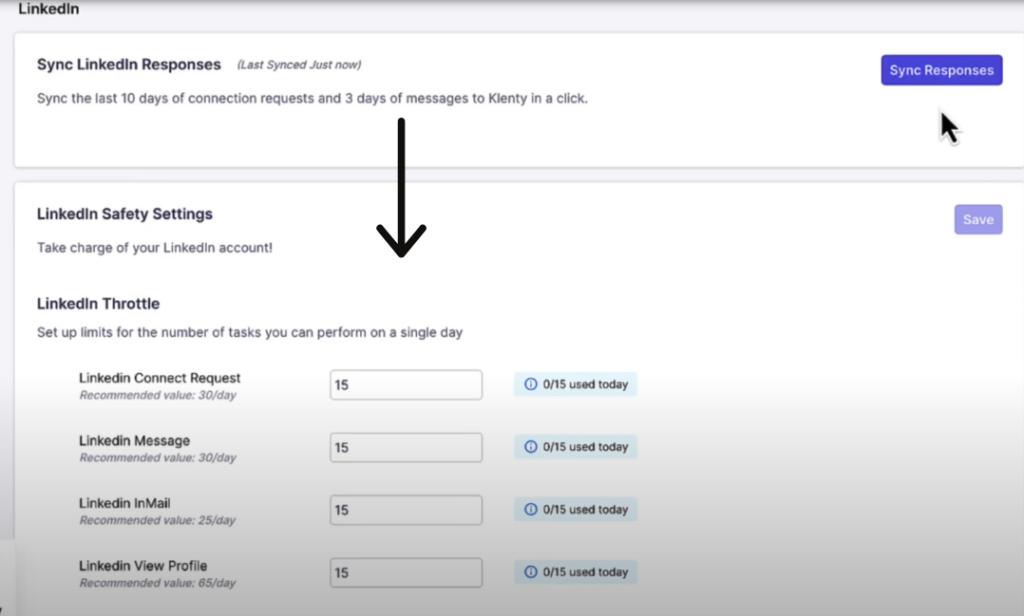1024x616 pixels.
Task: Select the Sync LinkedIn Responses heading
Action: coord(129,65)
